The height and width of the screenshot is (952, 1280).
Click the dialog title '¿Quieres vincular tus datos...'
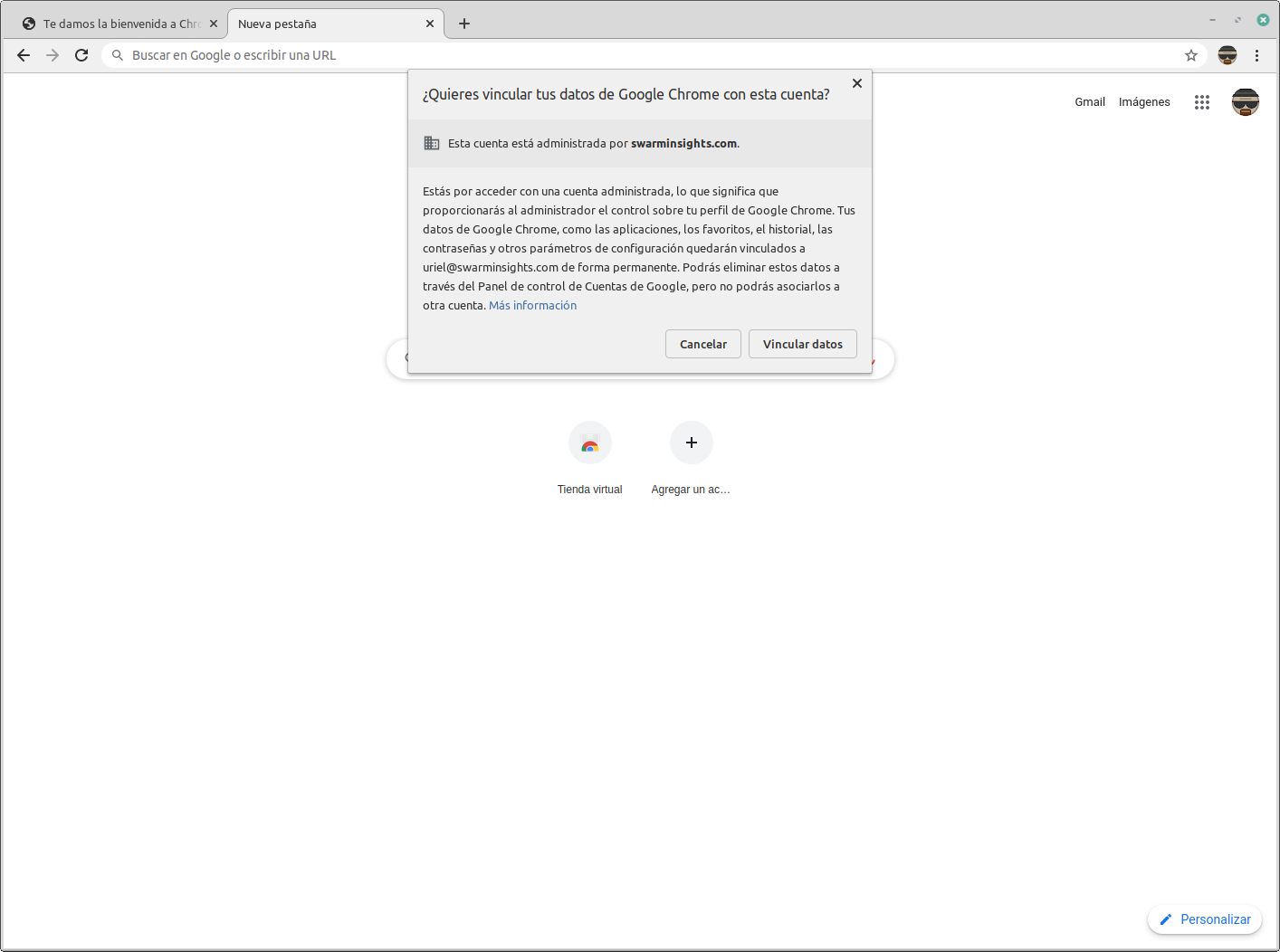[x=626, y=95]
